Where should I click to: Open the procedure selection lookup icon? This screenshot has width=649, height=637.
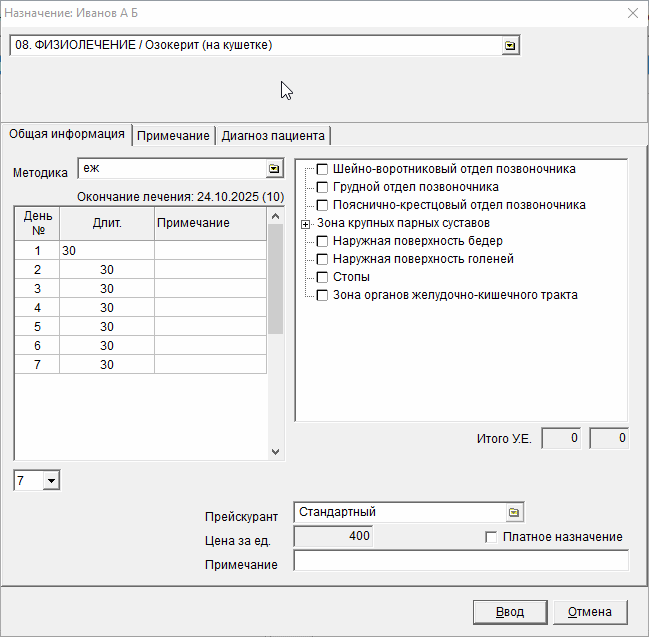(x=510, y=46)
